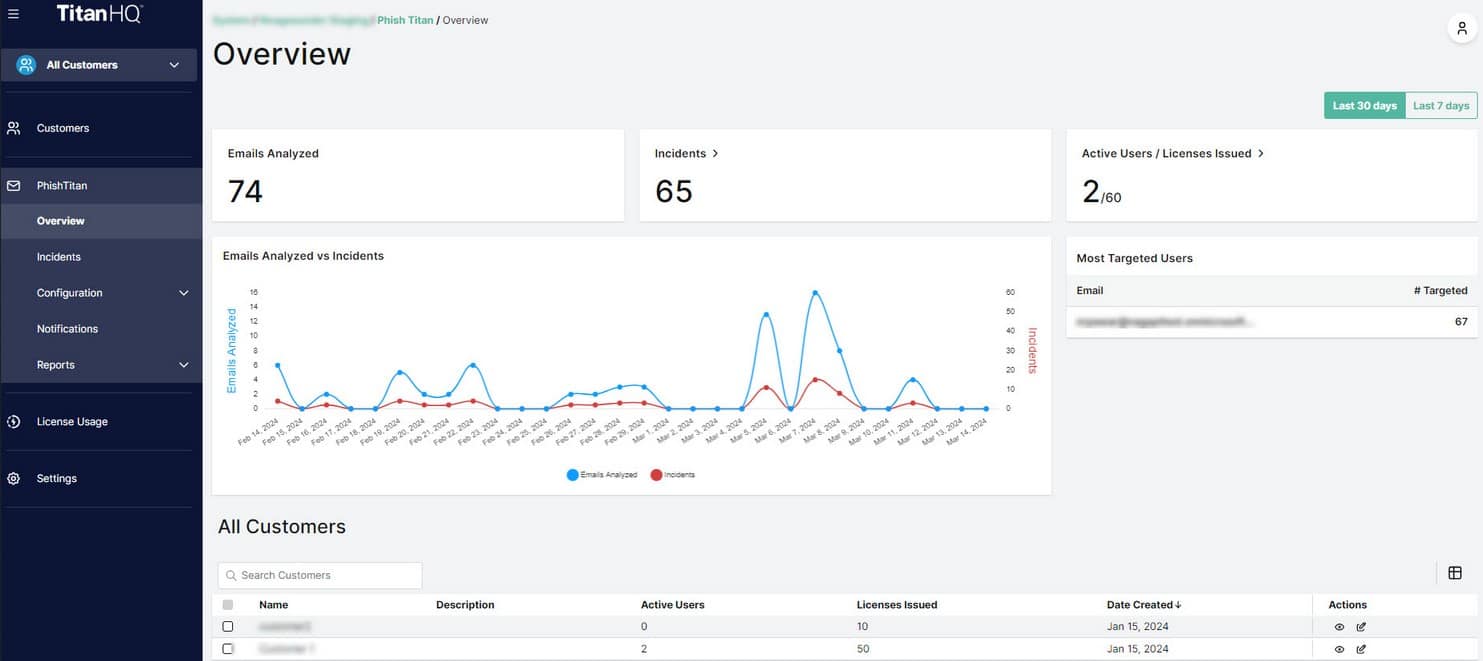Edit the customer with 50 licenses issued
Image resolution: width=1483 pixels, height=661 pixels.
click(1361, 649)
